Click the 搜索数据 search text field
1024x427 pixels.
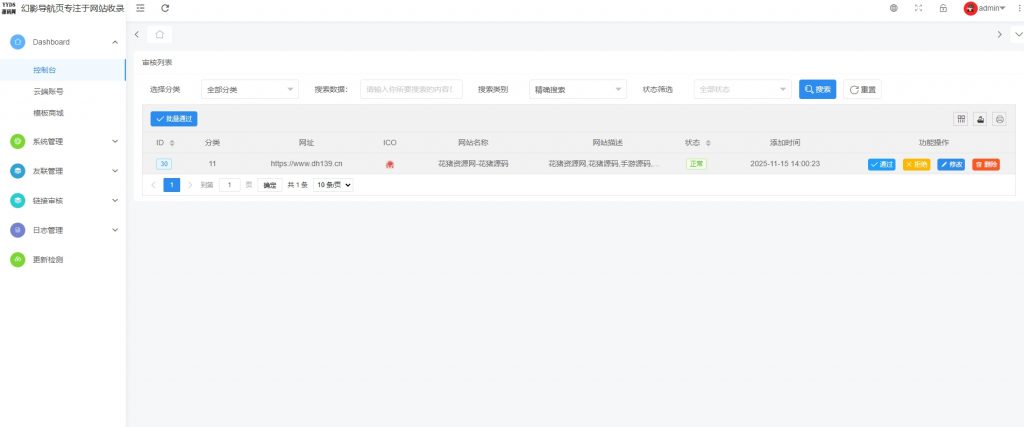click(411, 89)
